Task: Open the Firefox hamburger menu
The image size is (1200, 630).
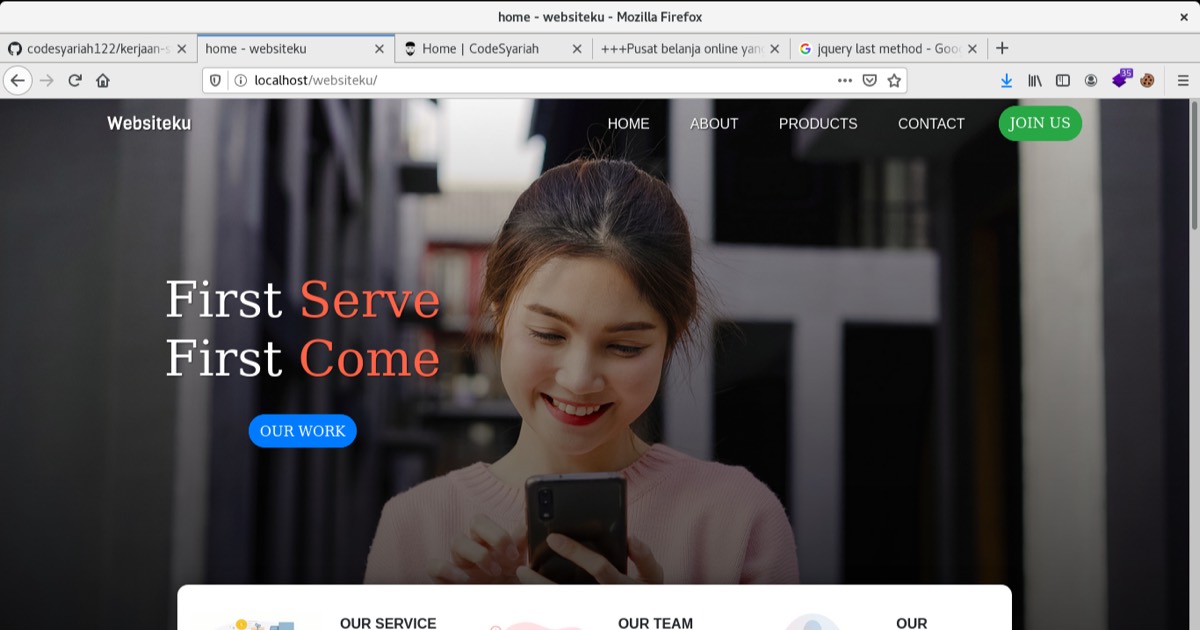Action: click(x=1183, y=81)
